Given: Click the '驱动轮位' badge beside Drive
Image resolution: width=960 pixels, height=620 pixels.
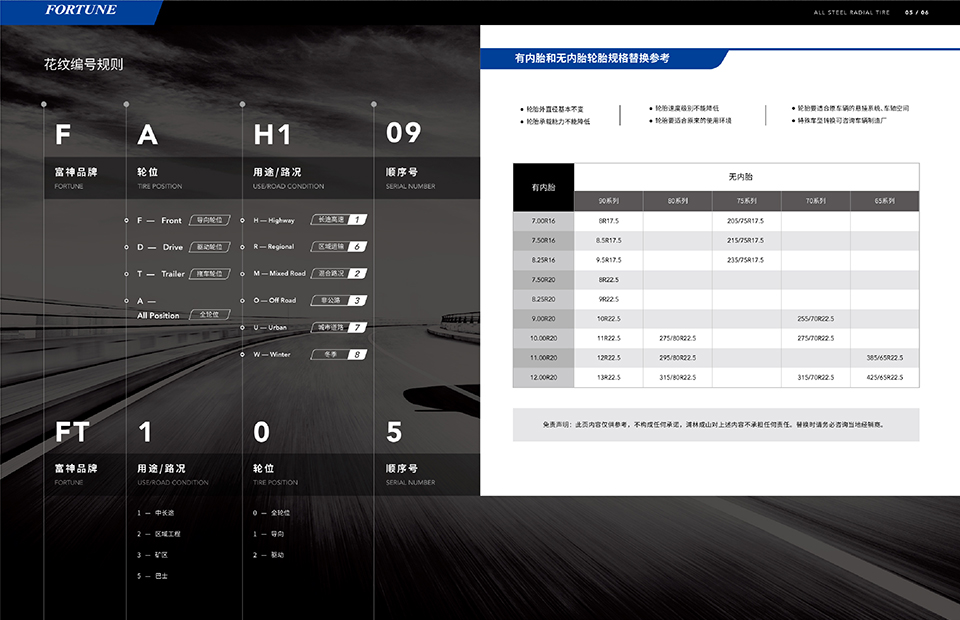Looking at the screenshot, I should [210, 247].
